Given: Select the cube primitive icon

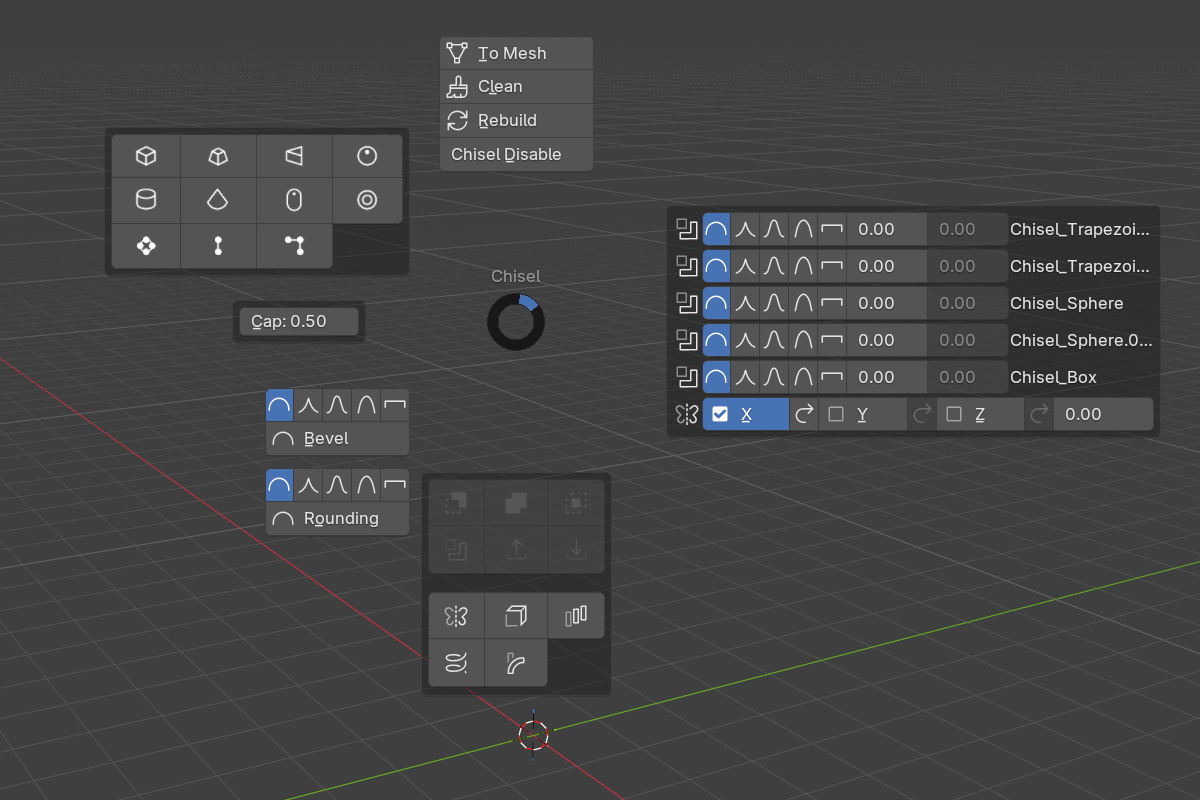Looking at the screenshot, I should [x=146, y=156].
